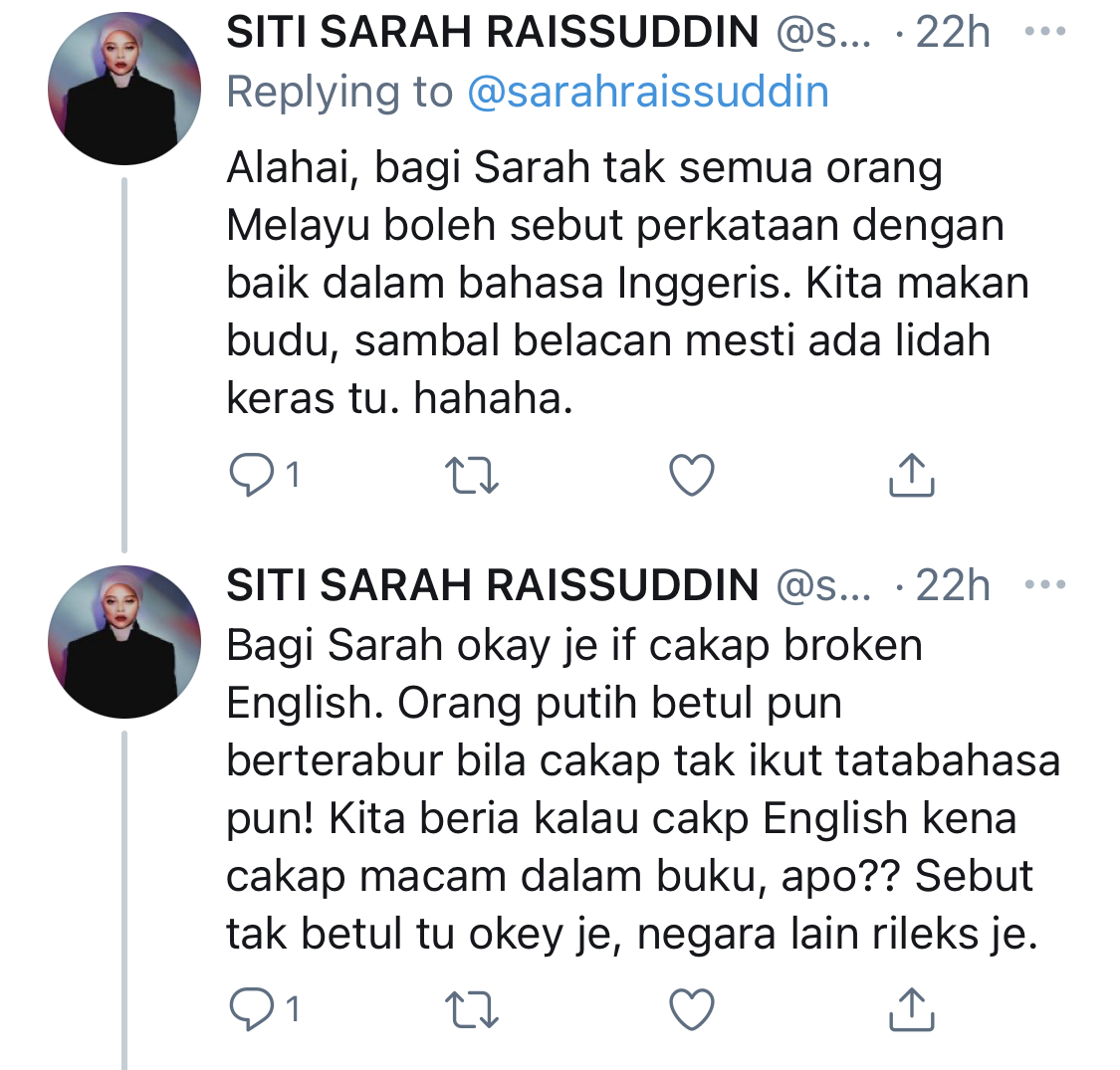Open the 22h timestamp of the broken English tweet
This screenshot has height=1070, width=1120.
point(953,585)
